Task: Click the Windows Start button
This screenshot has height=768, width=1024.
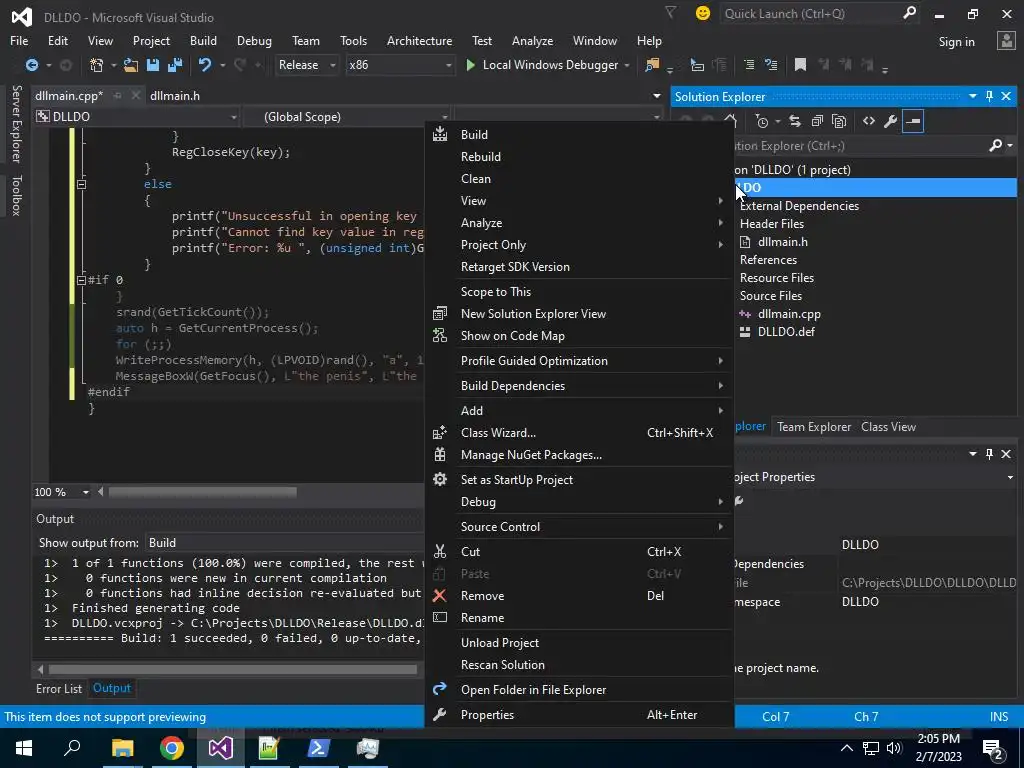Action: [x=24, y=748]
